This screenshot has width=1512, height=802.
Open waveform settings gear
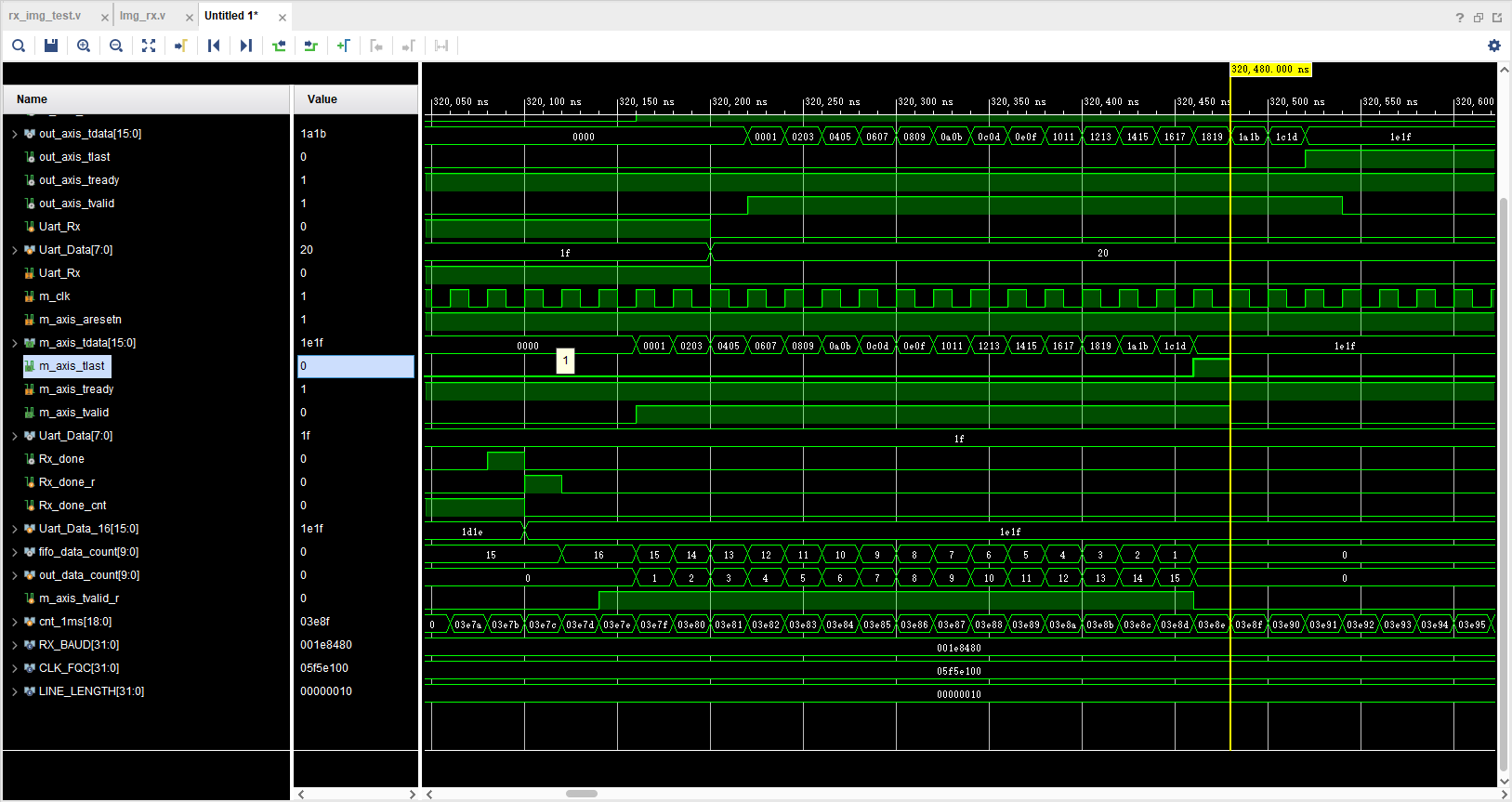coord(1494,46)
